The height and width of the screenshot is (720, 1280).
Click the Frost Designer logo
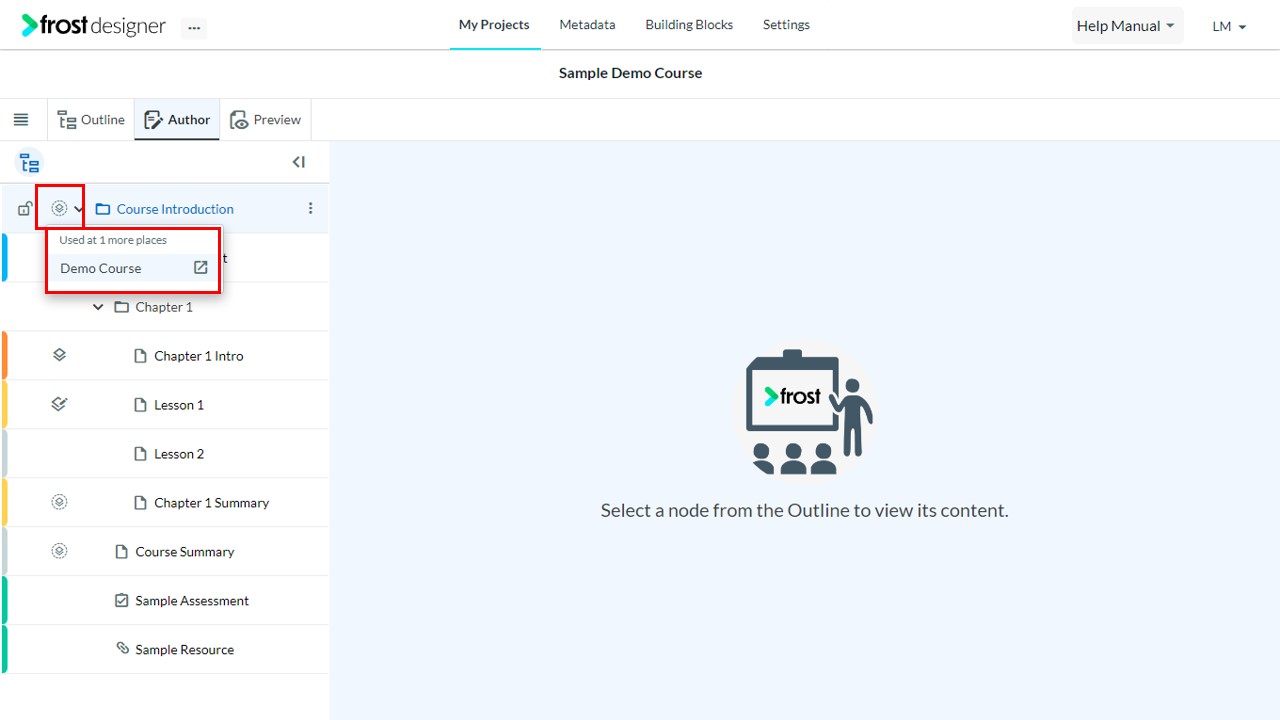click(x=93, y=26)
